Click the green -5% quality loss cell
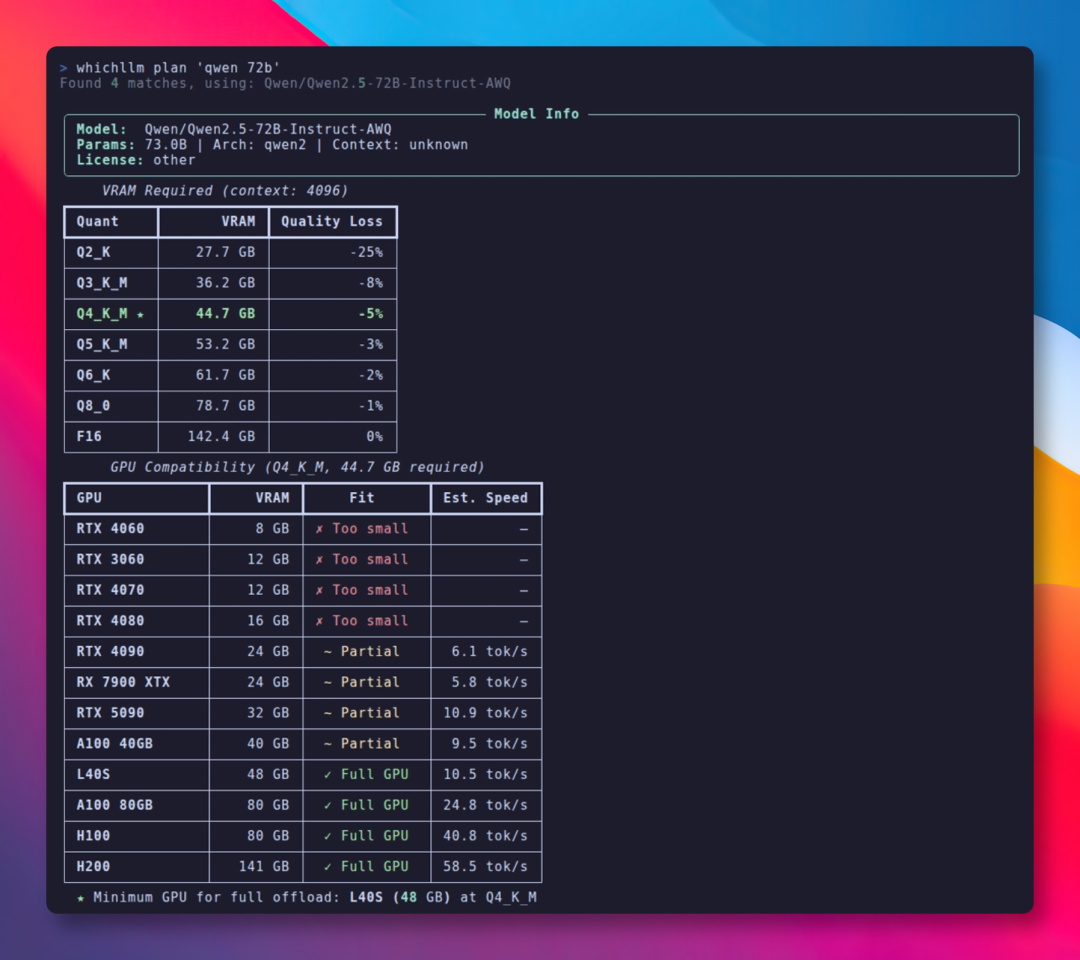Screen dimensions: 1080x960 tap(370, 313)
